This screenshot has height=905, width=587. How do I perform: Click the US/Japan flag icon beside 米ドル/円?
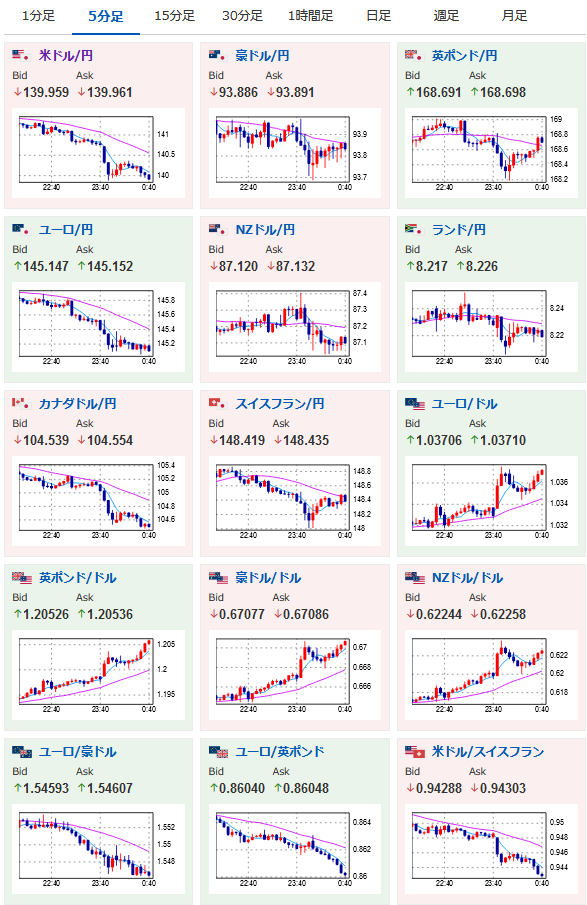point(21,55)
